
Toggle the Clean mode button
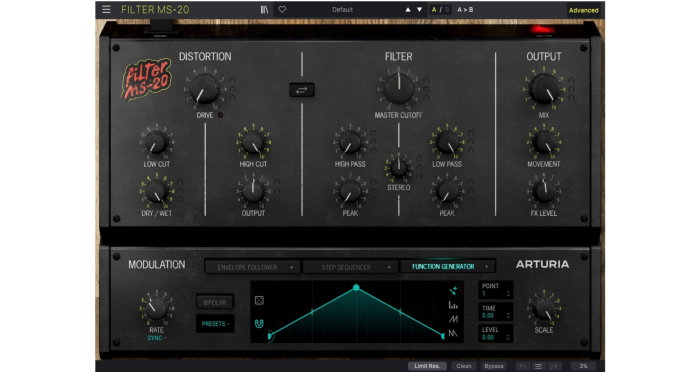(463, 366)
